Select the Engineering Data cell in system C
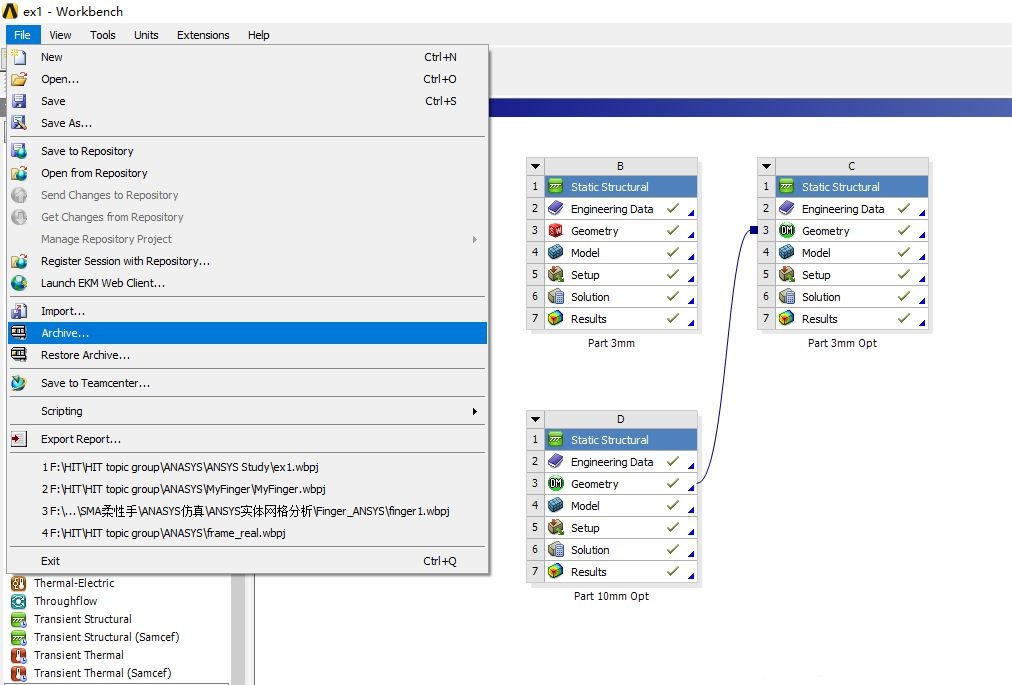1012x685 pixels. point(852,209)
